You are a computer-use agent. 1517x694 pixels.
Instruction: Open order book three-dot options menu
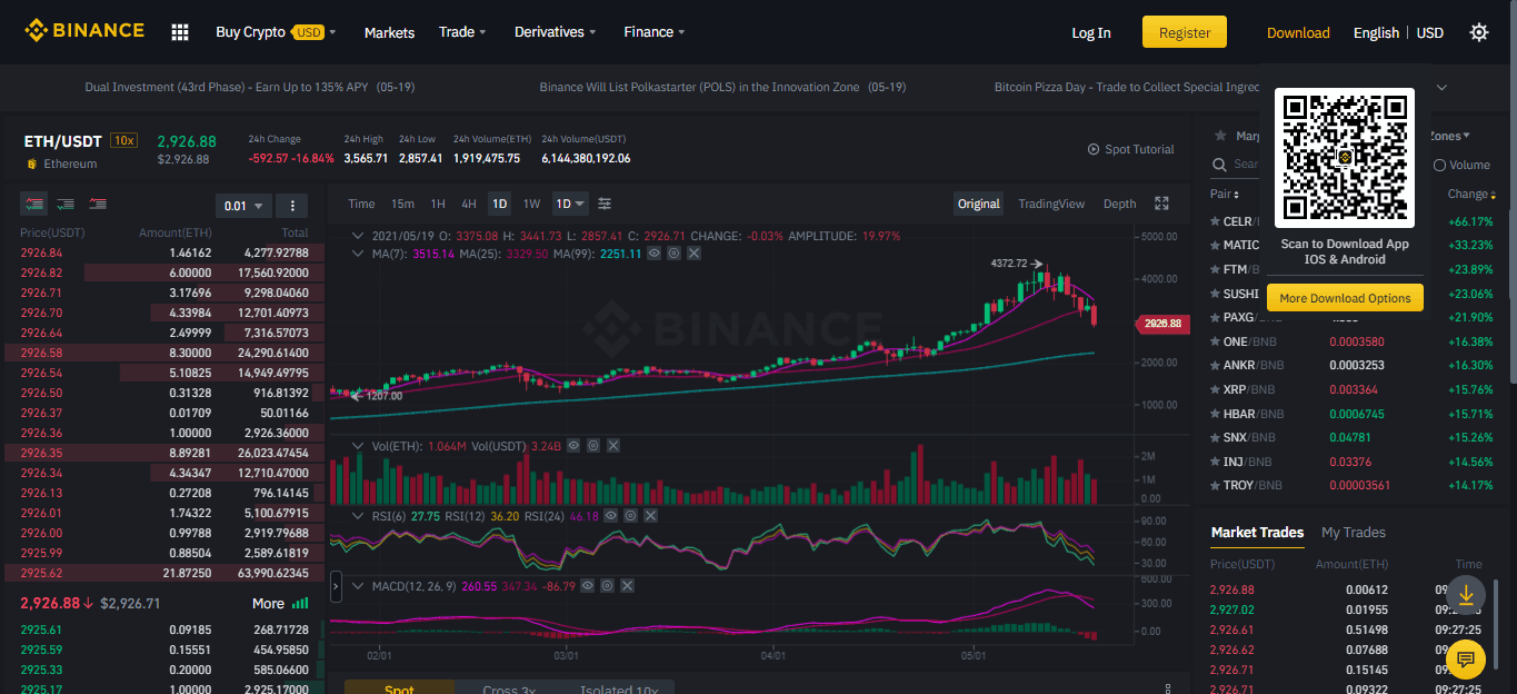tap(292, 205)
